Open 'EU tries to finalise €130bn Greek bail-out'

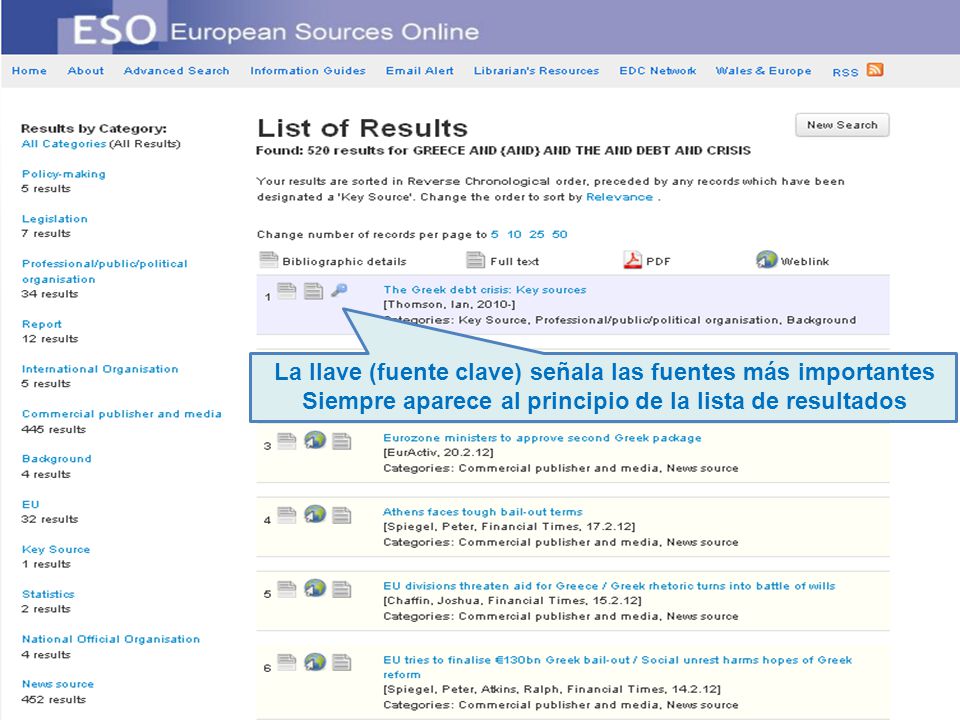[x=617, y=667]
